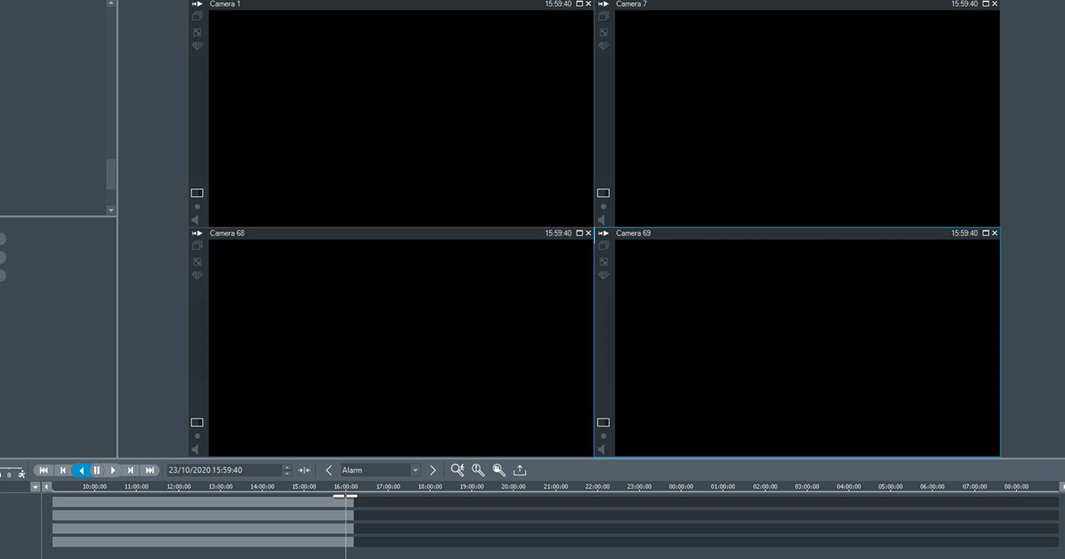Jump to the oldest recording
Image resolution: width=1065 pixels, height=559 pixels.
(43, 470)
